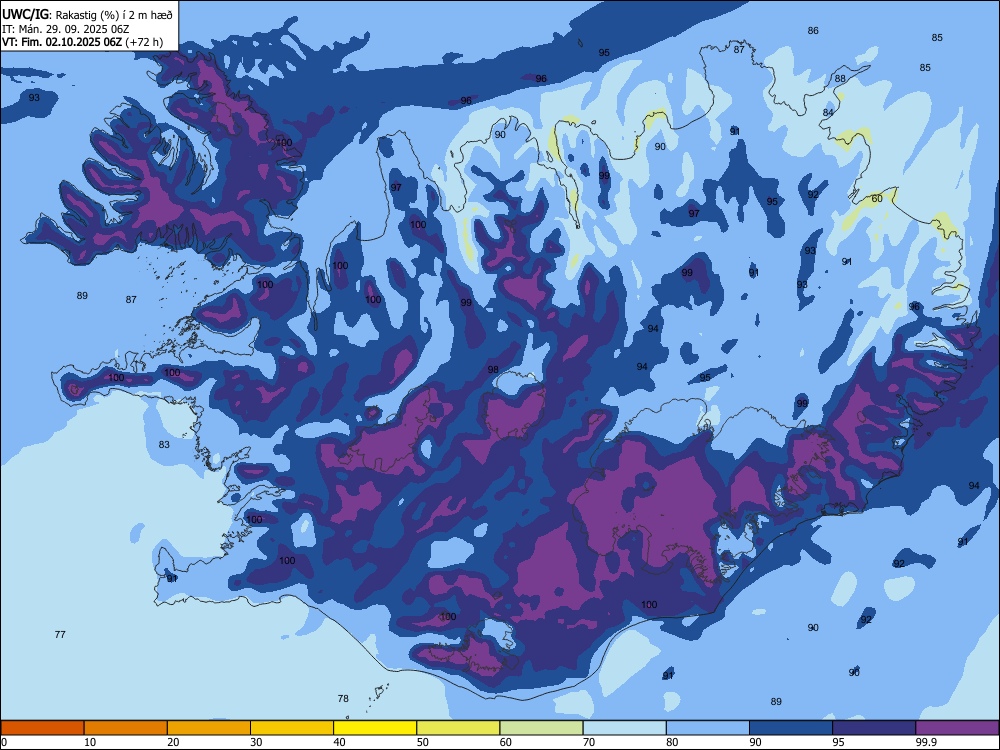Click the '40' legend tick label

point(339,742)
